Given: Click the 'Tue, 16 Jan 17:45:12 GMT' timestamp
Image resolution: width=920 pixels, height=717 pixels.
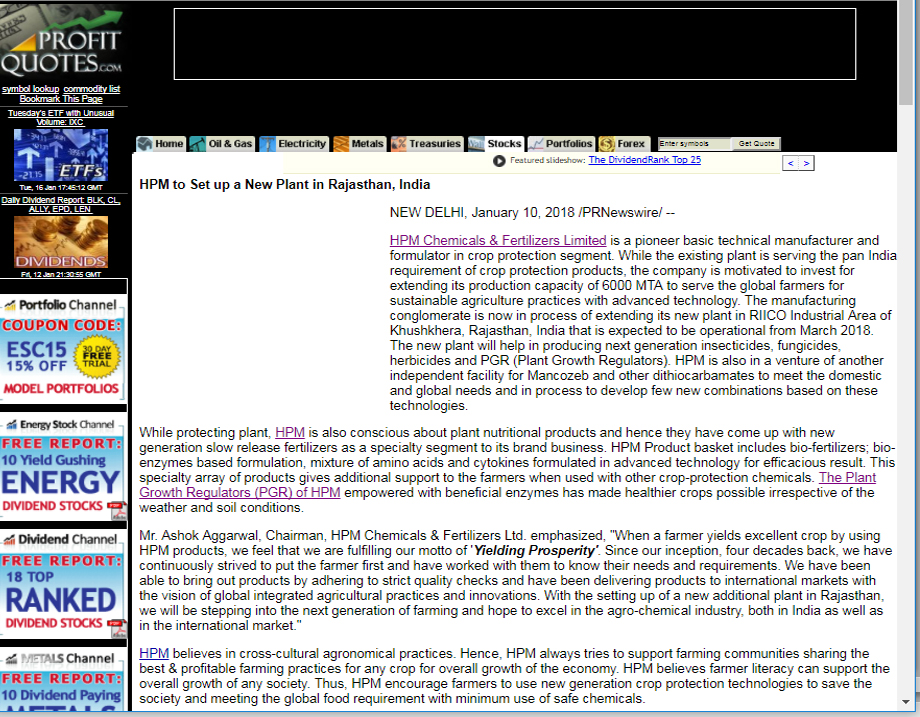Looking at the screenshot, I should tap(61, 188).
